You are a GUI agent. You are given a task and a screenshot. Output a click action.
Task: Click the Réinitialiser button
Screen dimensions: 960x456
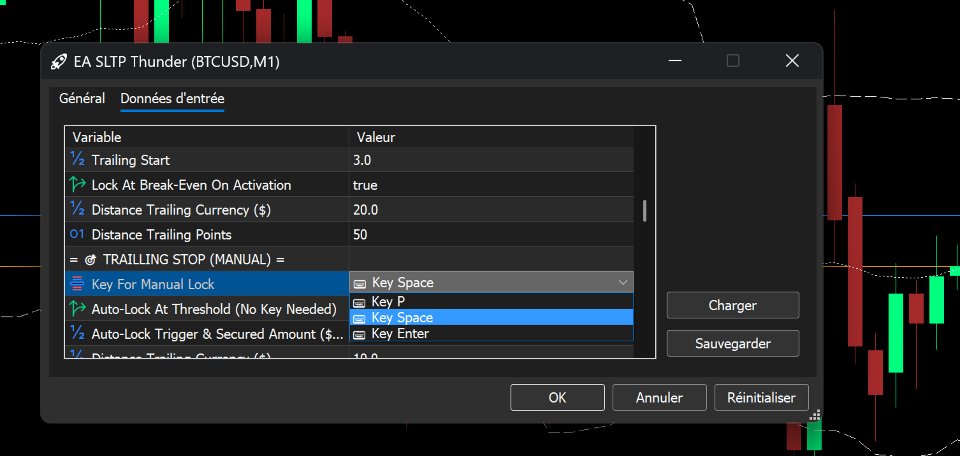pyautogui.click(x=761, y=397)
